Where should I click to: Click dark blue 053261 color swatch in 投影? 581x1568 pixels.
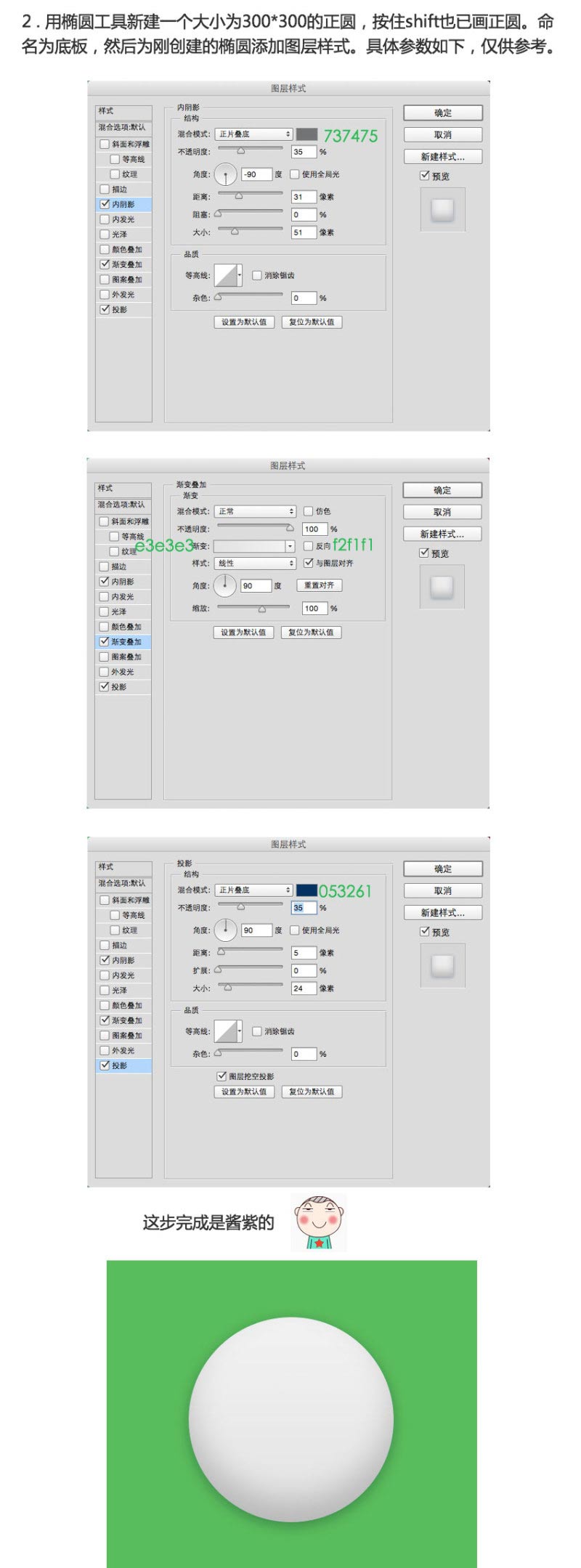tap(307, 890)
